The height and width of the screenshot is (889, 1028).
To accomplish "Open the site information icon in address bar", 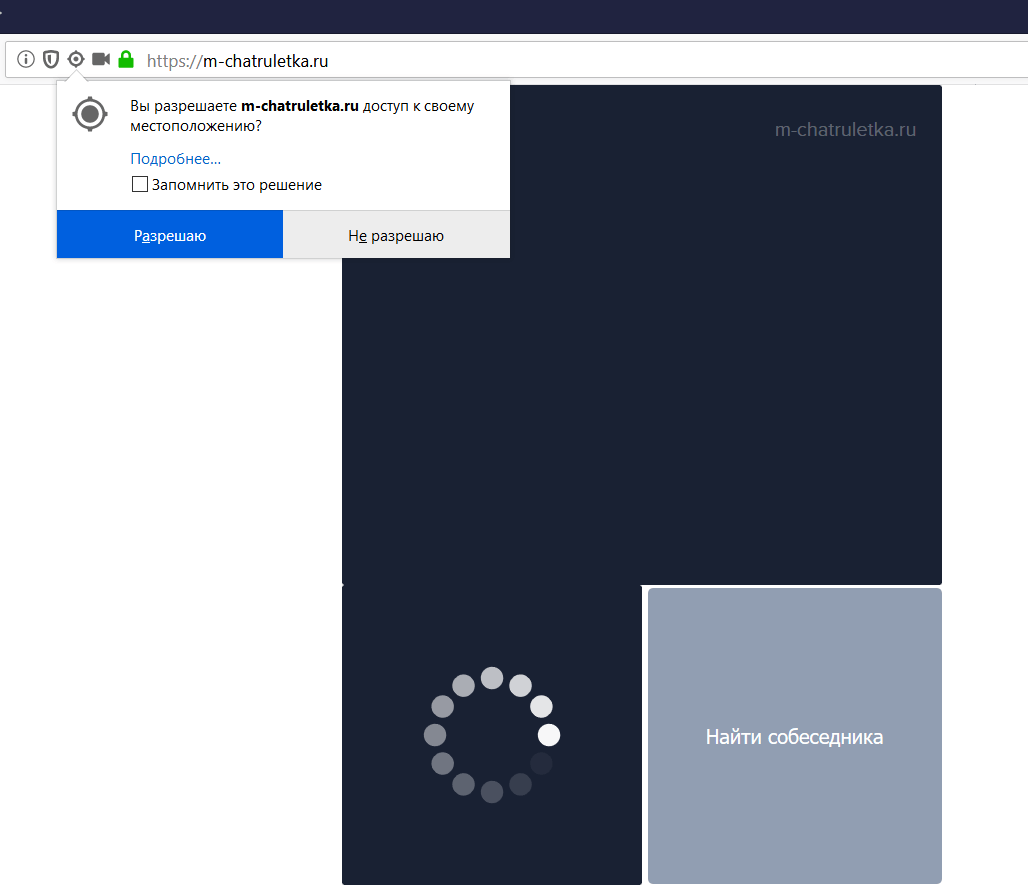I will [26, 60].
